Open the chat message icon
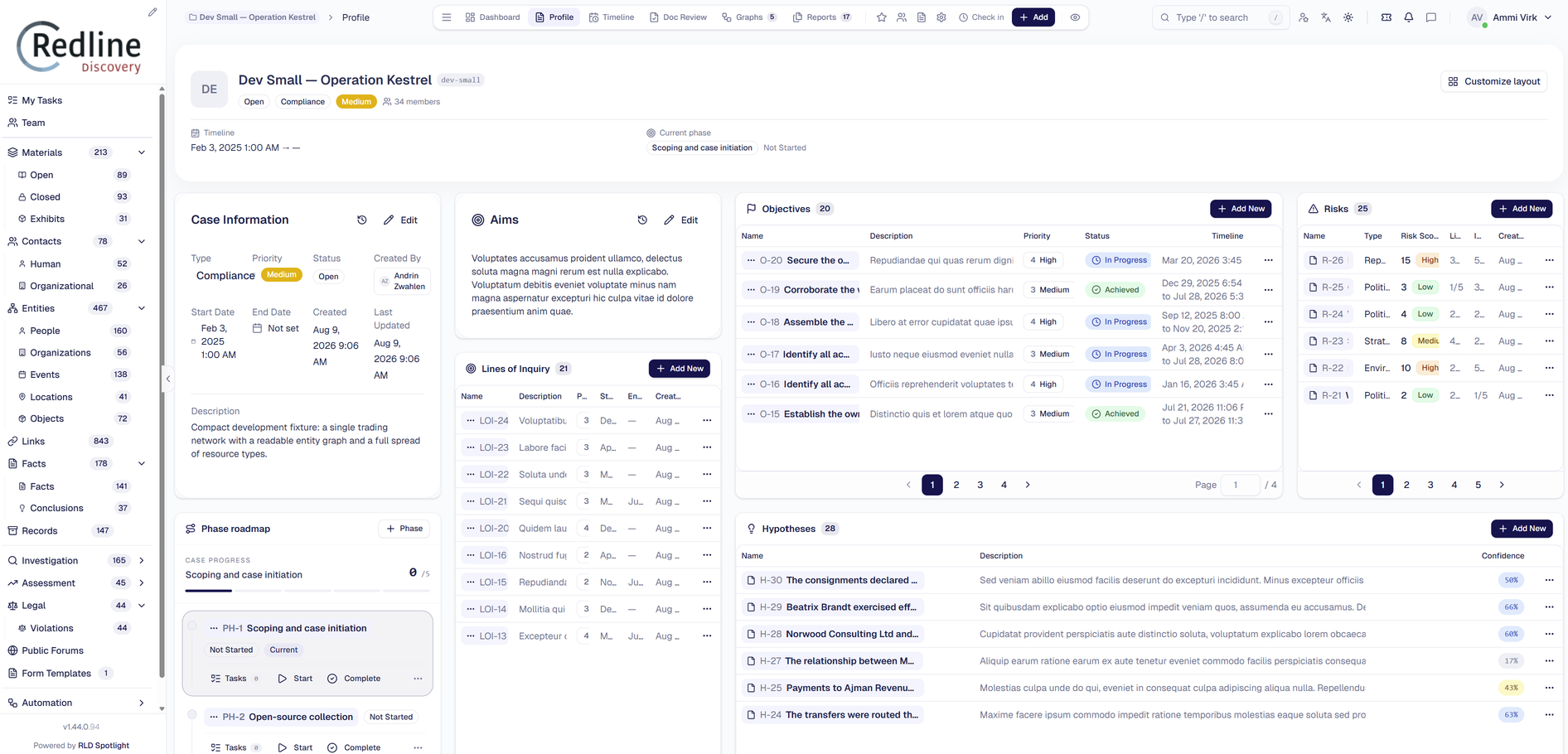Image resolution: width=1568 pixels, height=754 pixels. (x=1431, y=17)
